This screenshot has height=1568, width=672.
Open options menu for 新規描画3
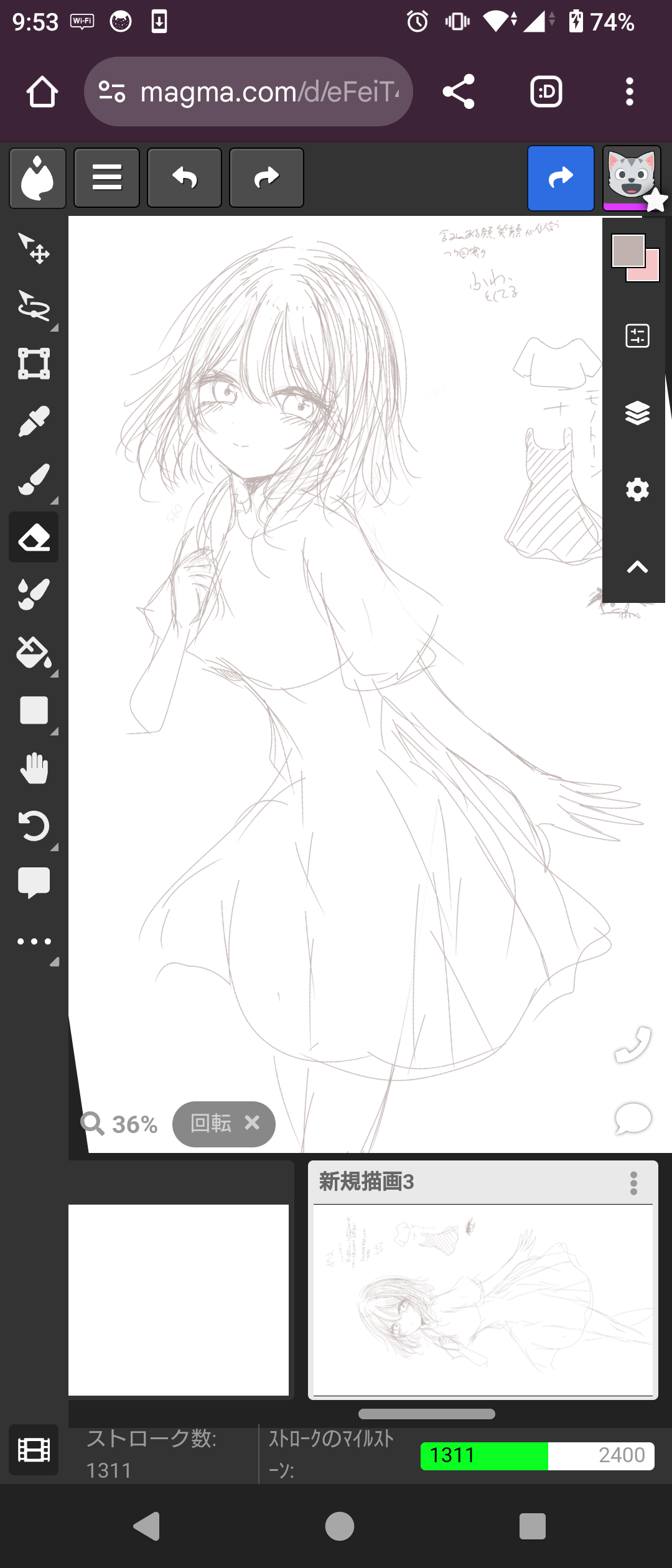pyautogui.click(x=633, y=1183)
